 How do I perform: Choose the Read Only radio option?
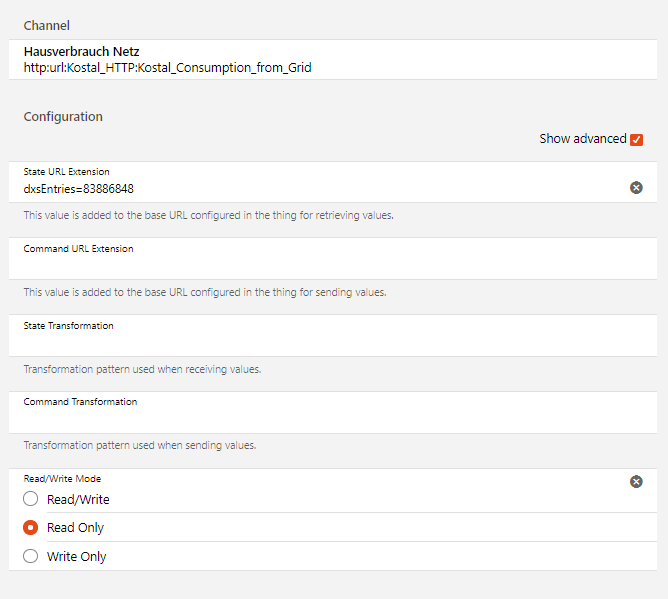(x=31, y=527)
